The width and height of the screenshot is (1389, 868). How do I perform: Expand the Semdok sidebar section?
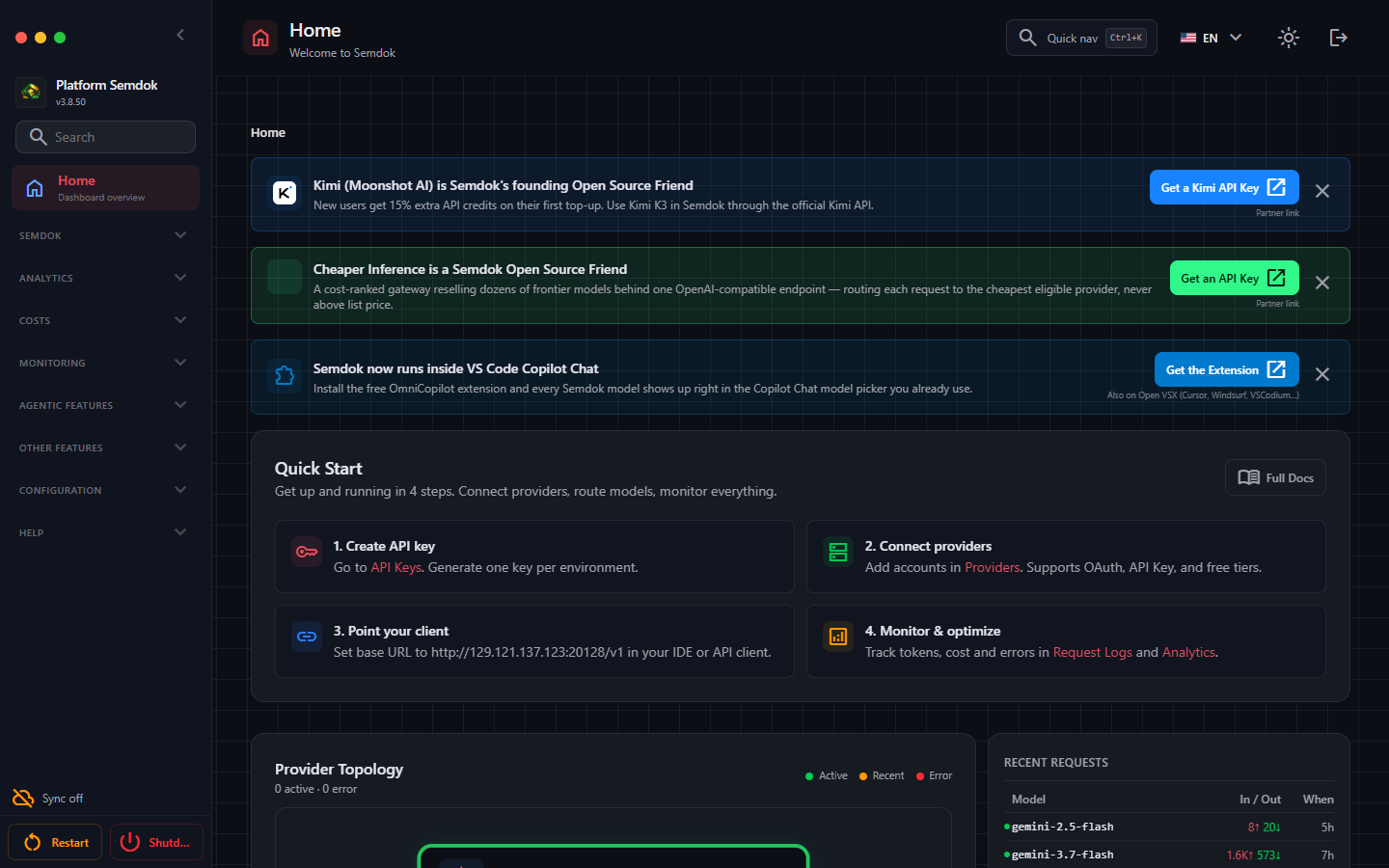pyautogui.click(x=103, y=235)
